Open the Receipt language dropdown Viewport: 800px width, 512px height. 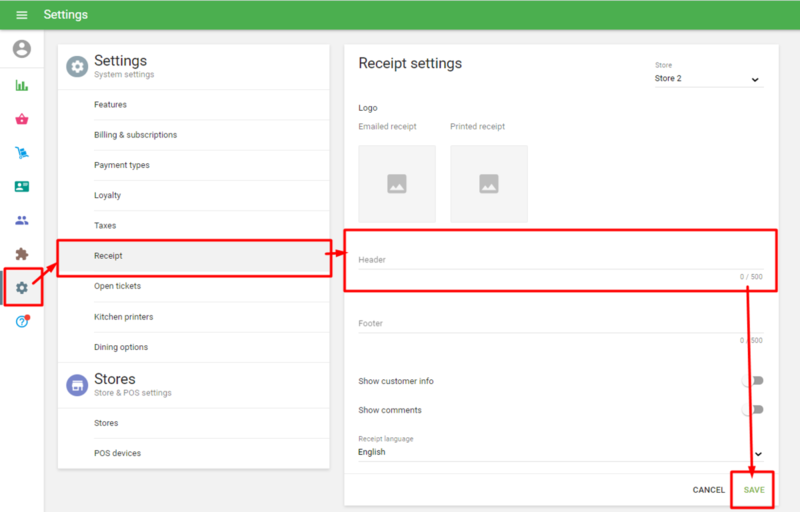click(560, 452)
